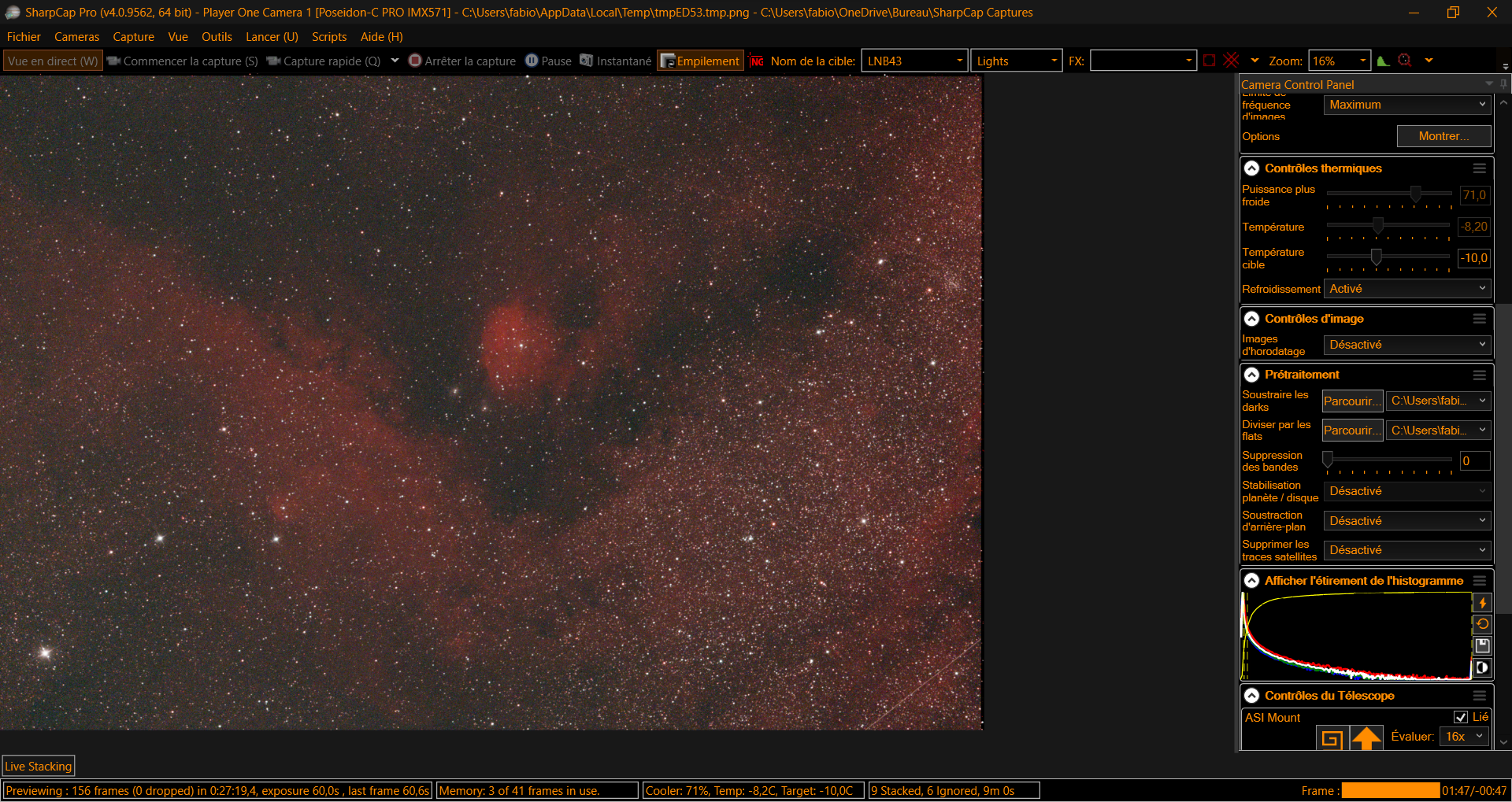This screenshot has height=802, width=1512.
Task: Pause the capture with Pause button
Action: [548, 61]
